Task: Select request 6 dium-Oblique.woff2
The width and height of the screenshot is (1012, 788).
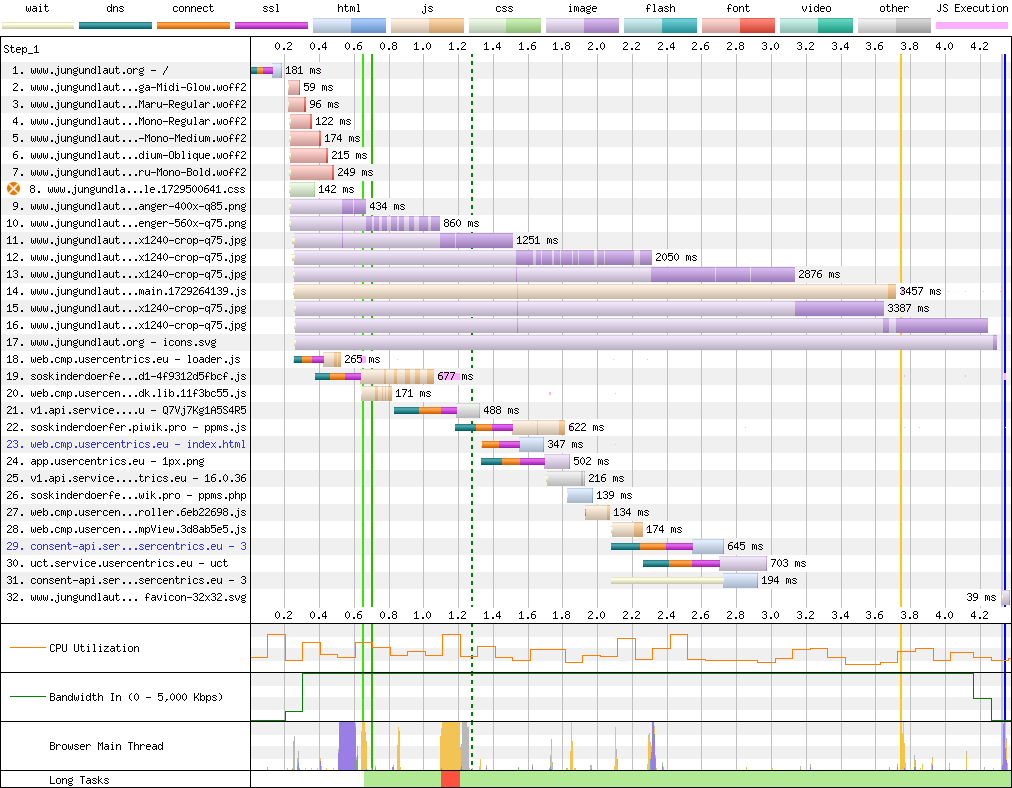Action: coord(129,155)
